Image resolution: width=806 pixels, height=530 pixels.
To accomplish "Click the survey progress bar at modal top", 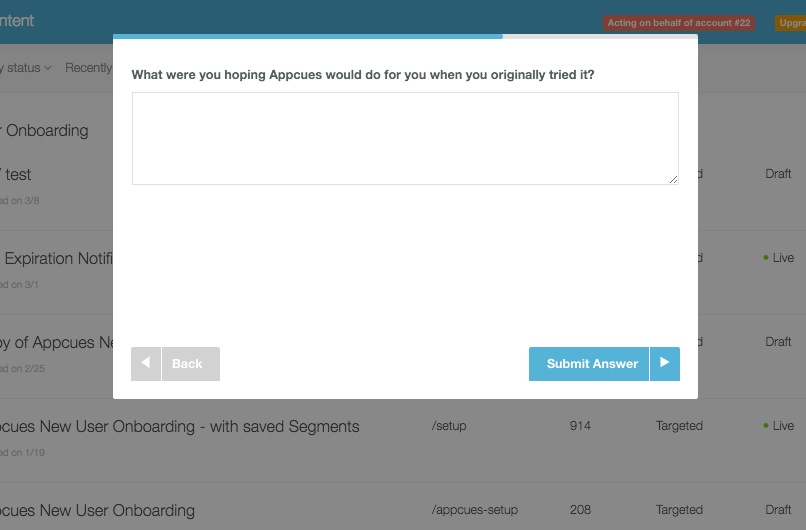I will pos(405,36).
